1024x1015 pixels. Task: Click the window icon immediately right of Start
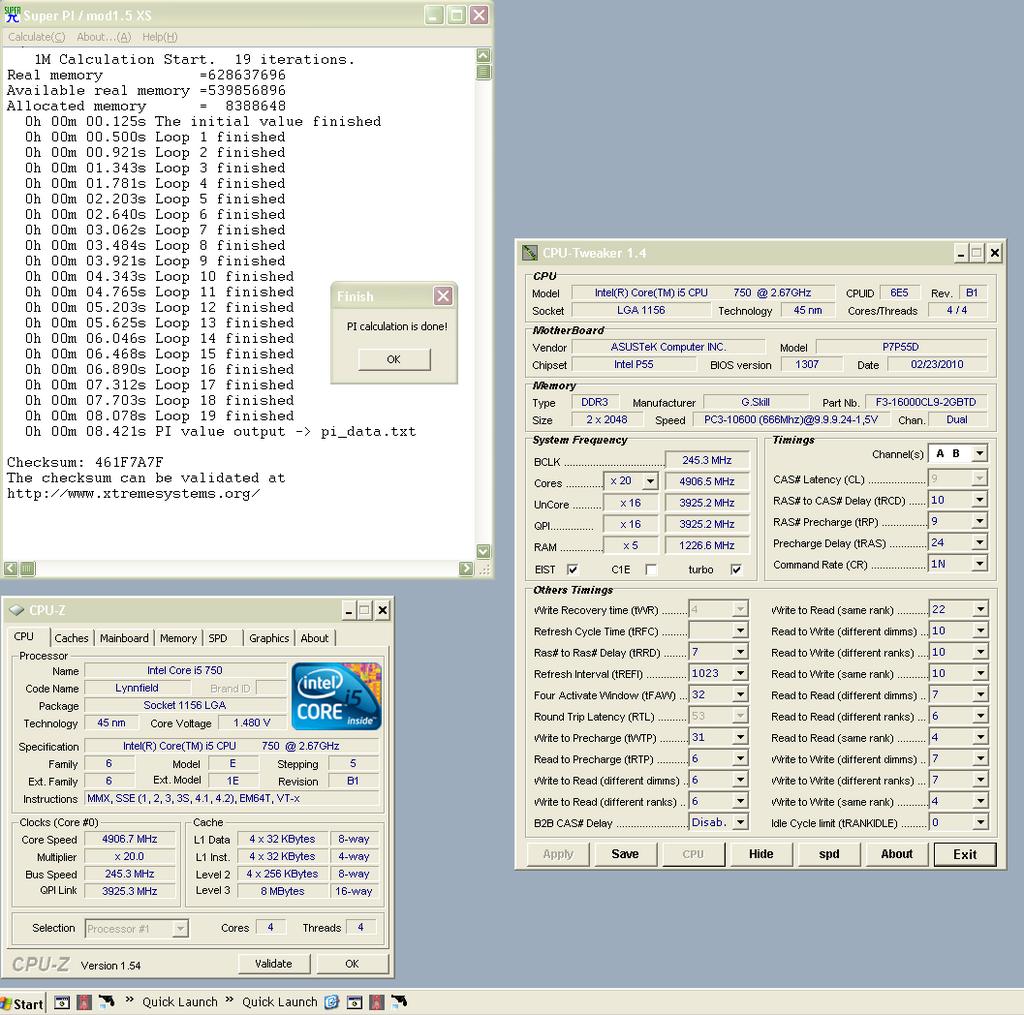coord(62,1002)
